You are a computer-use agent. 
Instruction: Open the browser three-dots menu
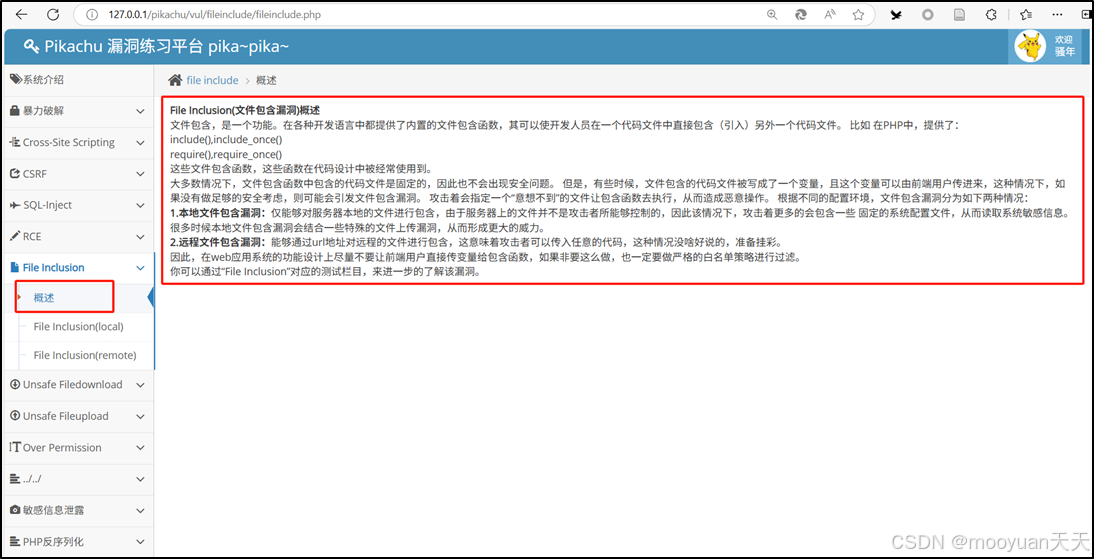(x=1058, y=14)
